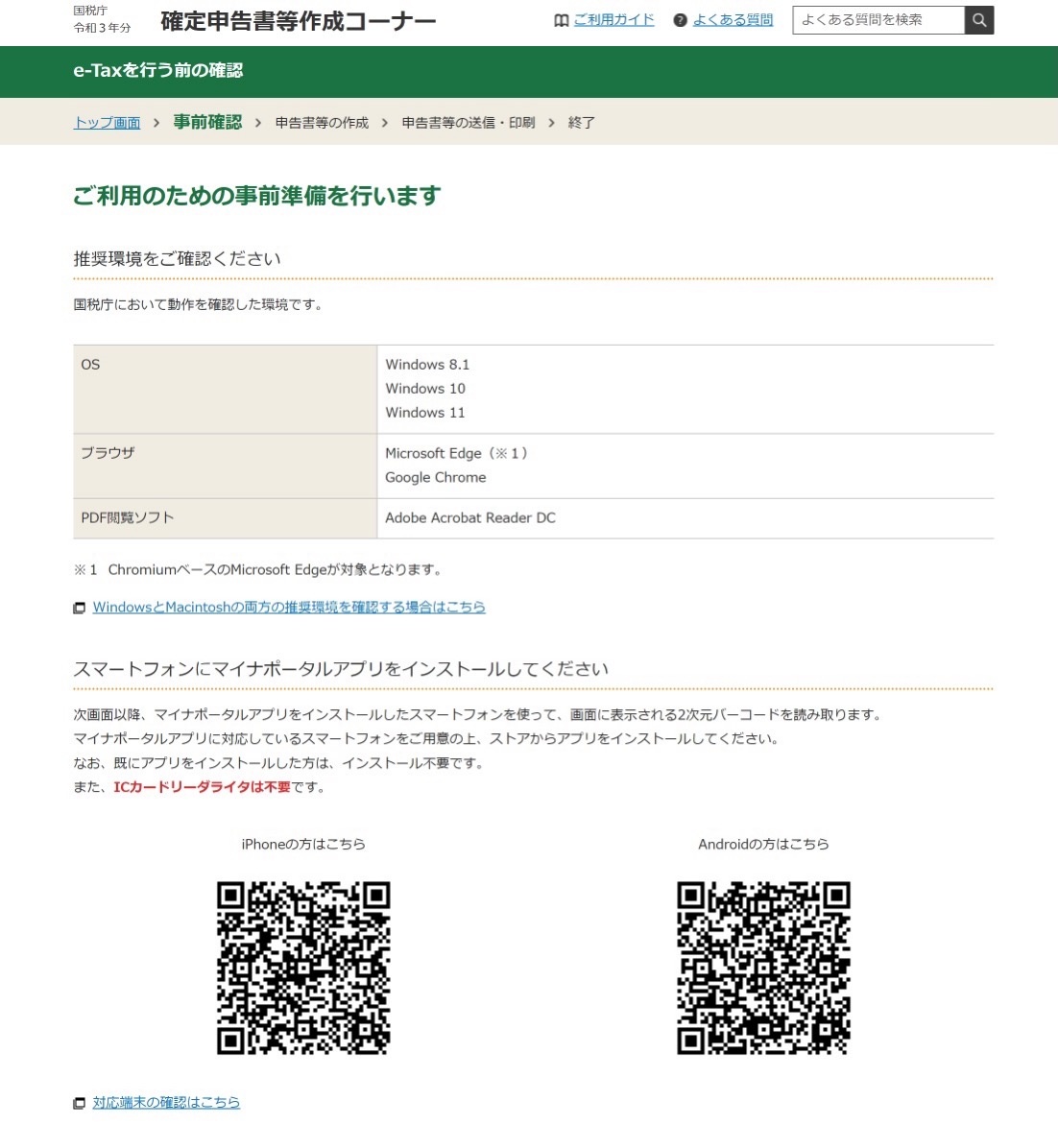Click the ※1 Chromiumベース footnote text
This screenshot has width=1058, height=1148.
[x=258, y=569]
